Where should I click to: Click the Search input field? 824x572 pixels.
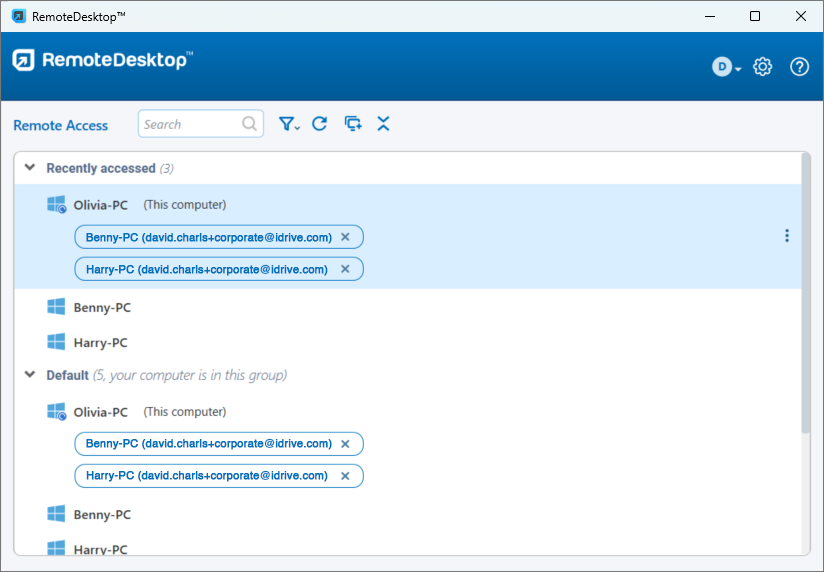pyautogui.click(x=188, y=124)
